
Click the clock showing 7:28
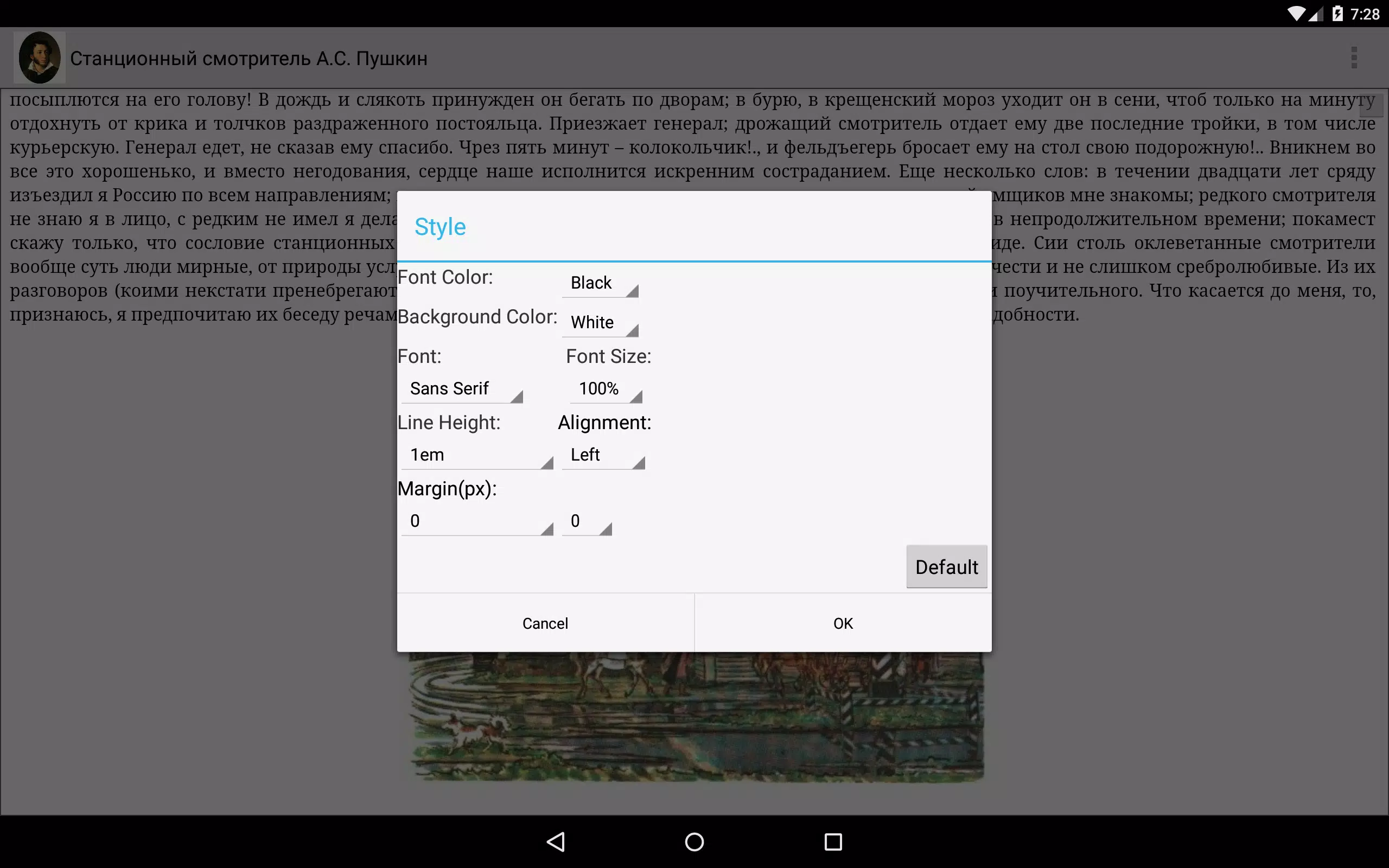tap(1365, 14)
